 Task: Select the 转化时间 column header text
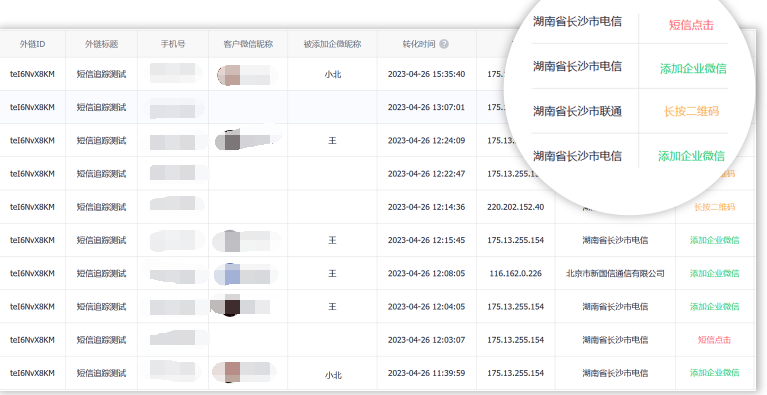point(419,44)
